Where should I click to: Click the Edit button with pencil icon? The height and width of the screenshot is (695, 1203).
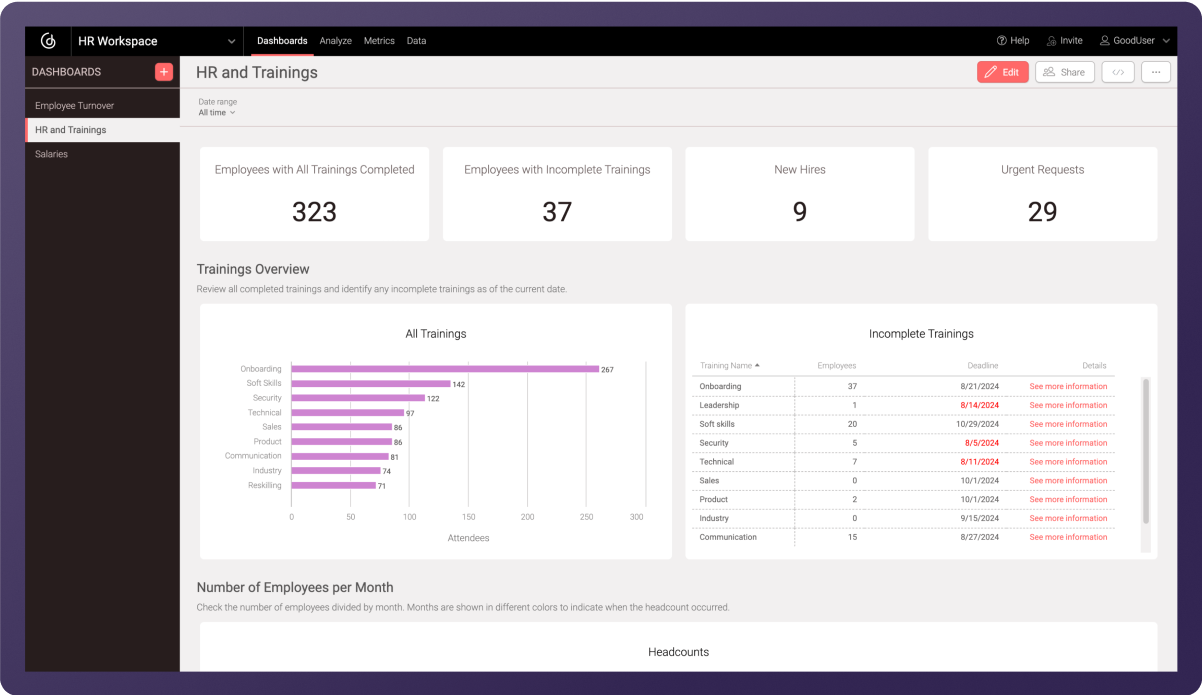[x=1002, y=72]
